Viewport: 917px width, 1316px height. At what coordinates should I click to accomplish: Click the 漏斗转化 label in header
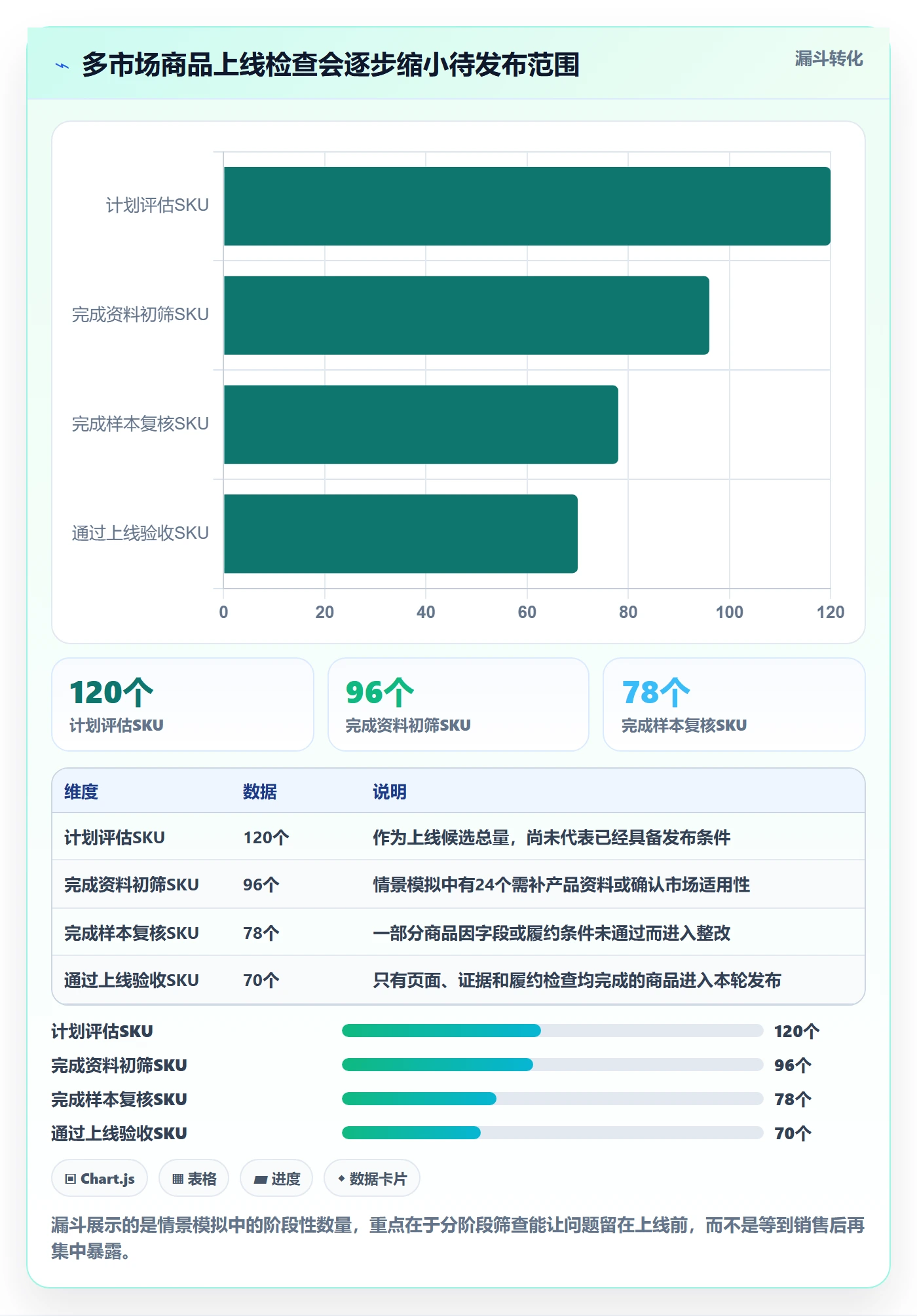(829, 59)
